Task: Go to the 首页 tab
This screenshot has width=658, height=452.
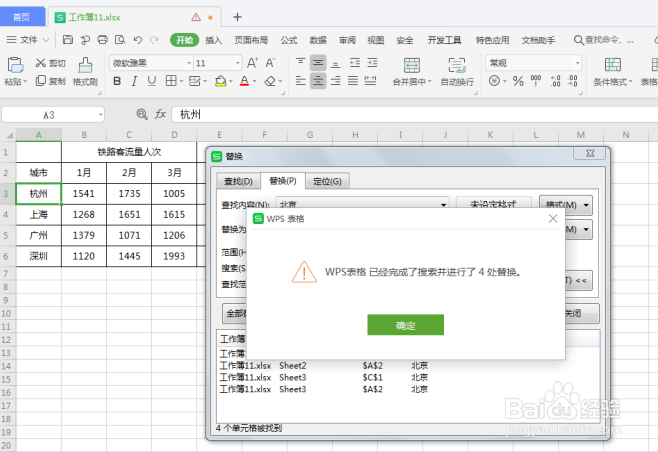Action: tap(22, 17)
